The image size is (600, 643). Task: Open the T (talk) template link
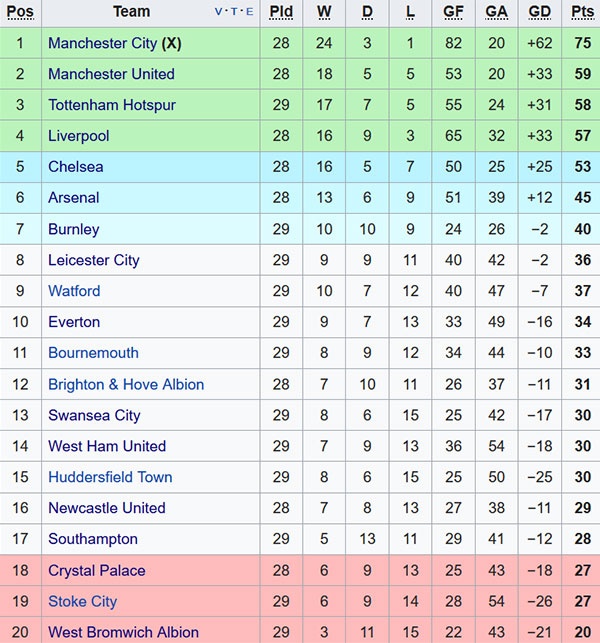click(234, 13)
